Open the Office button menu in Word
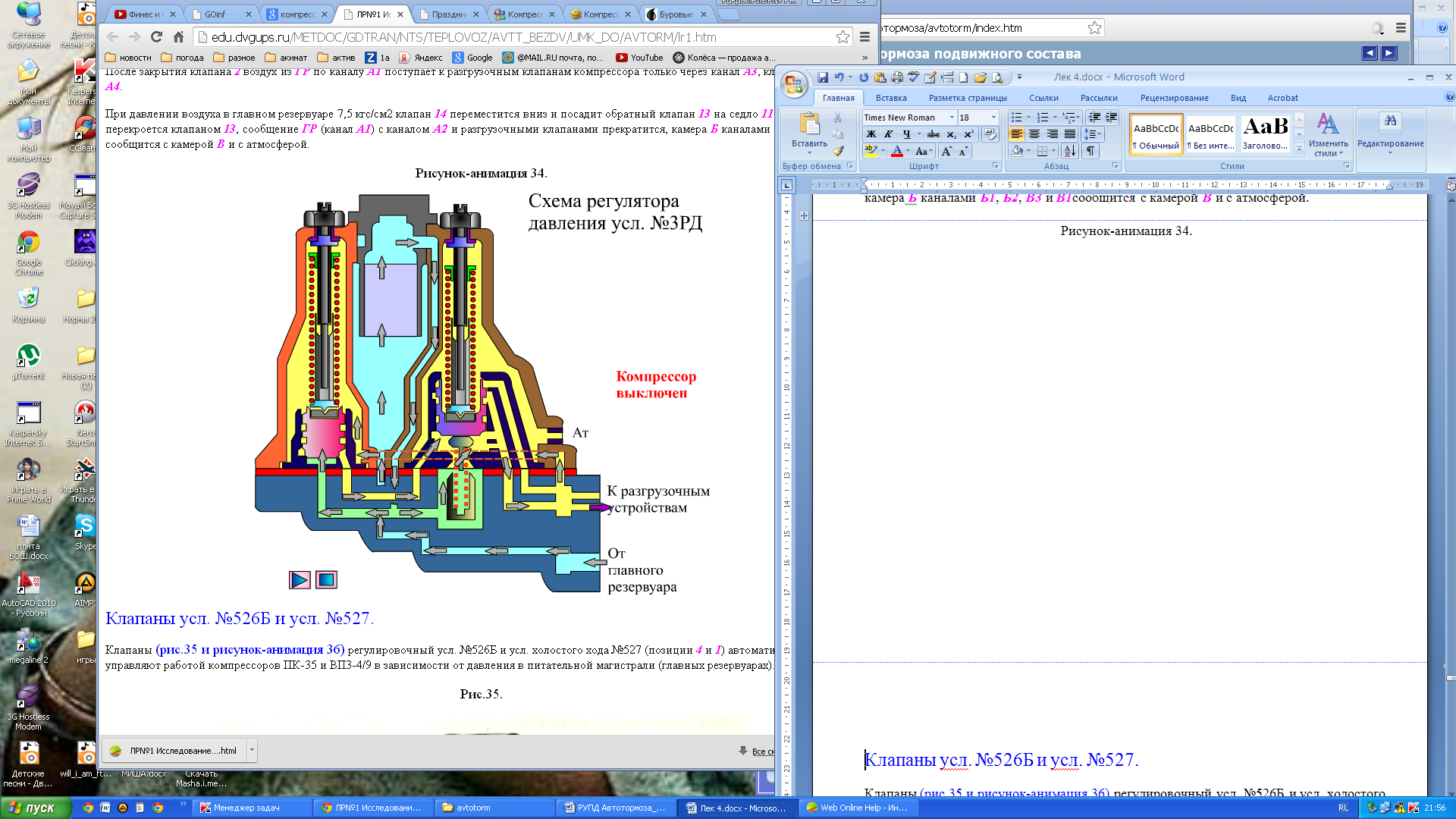This screenshot has width=1456, height=819. pos(794,85)
